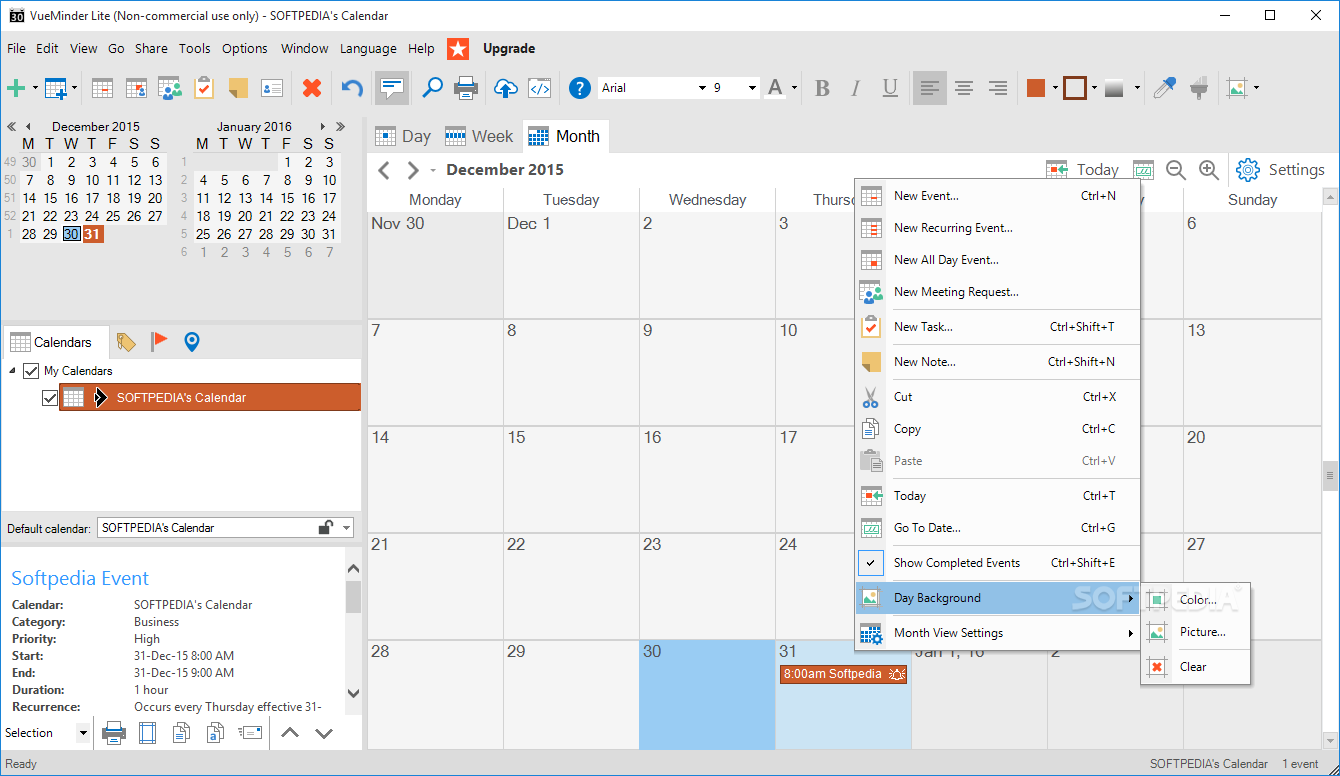Viewport: 1340px width, 776px height.
Task: Select New Recurring Event from context menu
Action: point(953,228)
